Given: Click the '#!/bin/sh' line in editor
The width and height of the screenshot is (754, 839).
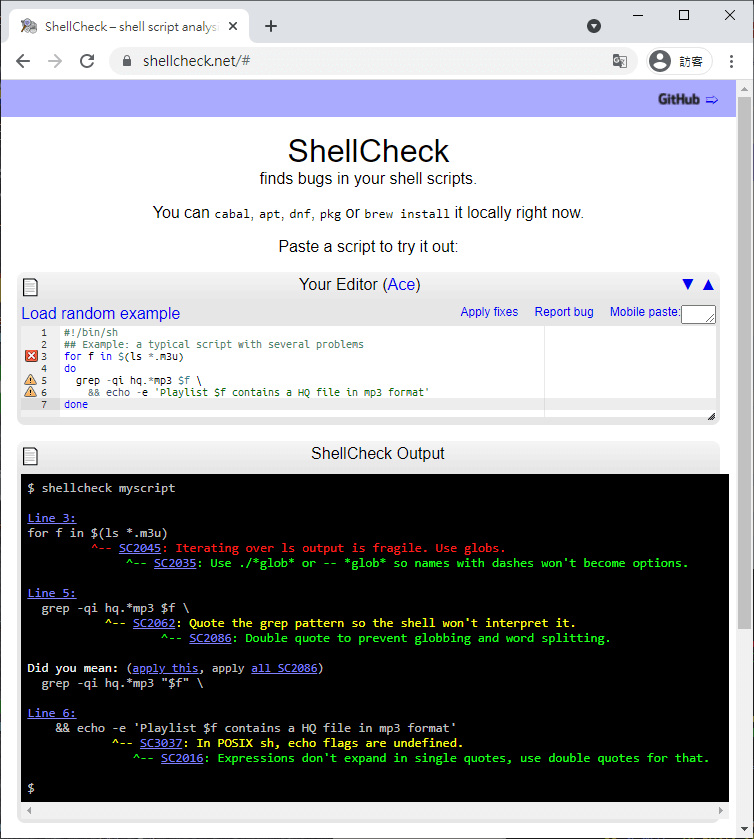Looking at the screenshot, I should point(91,332).
